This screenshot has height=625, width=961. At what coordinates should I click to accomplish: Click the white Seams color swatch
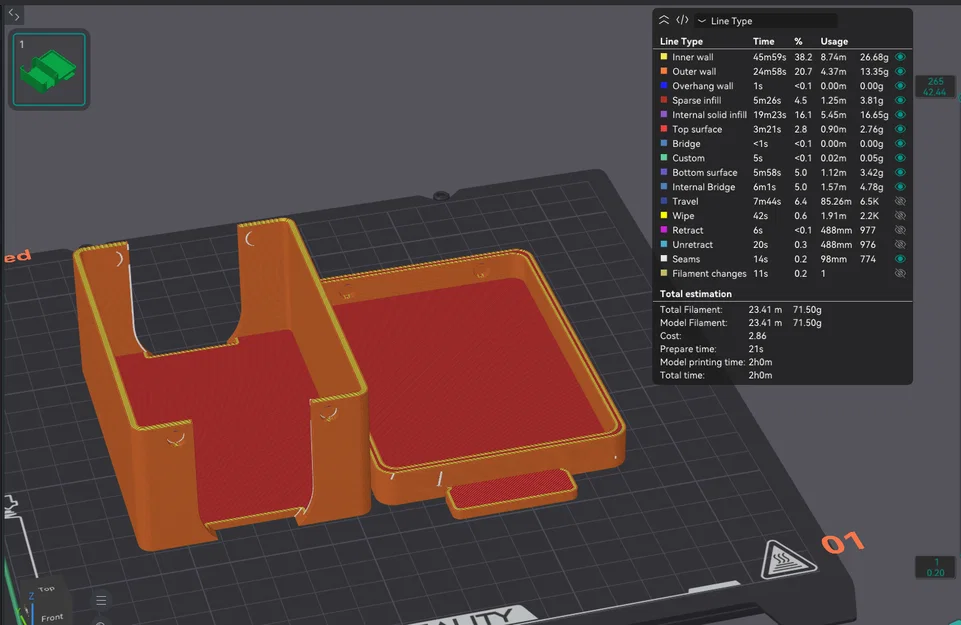[664, 259]
